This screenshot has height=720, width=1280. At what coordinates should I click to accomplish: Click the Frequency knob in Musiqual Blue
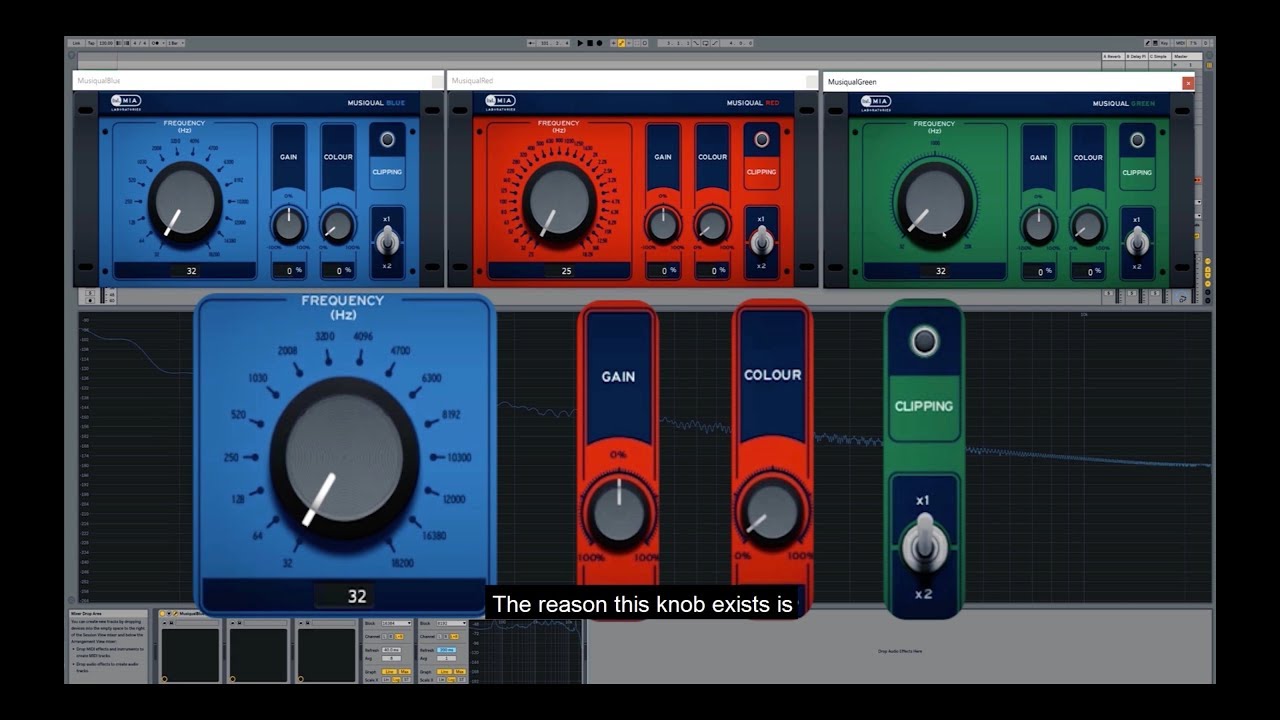click(x=185, y=202)
